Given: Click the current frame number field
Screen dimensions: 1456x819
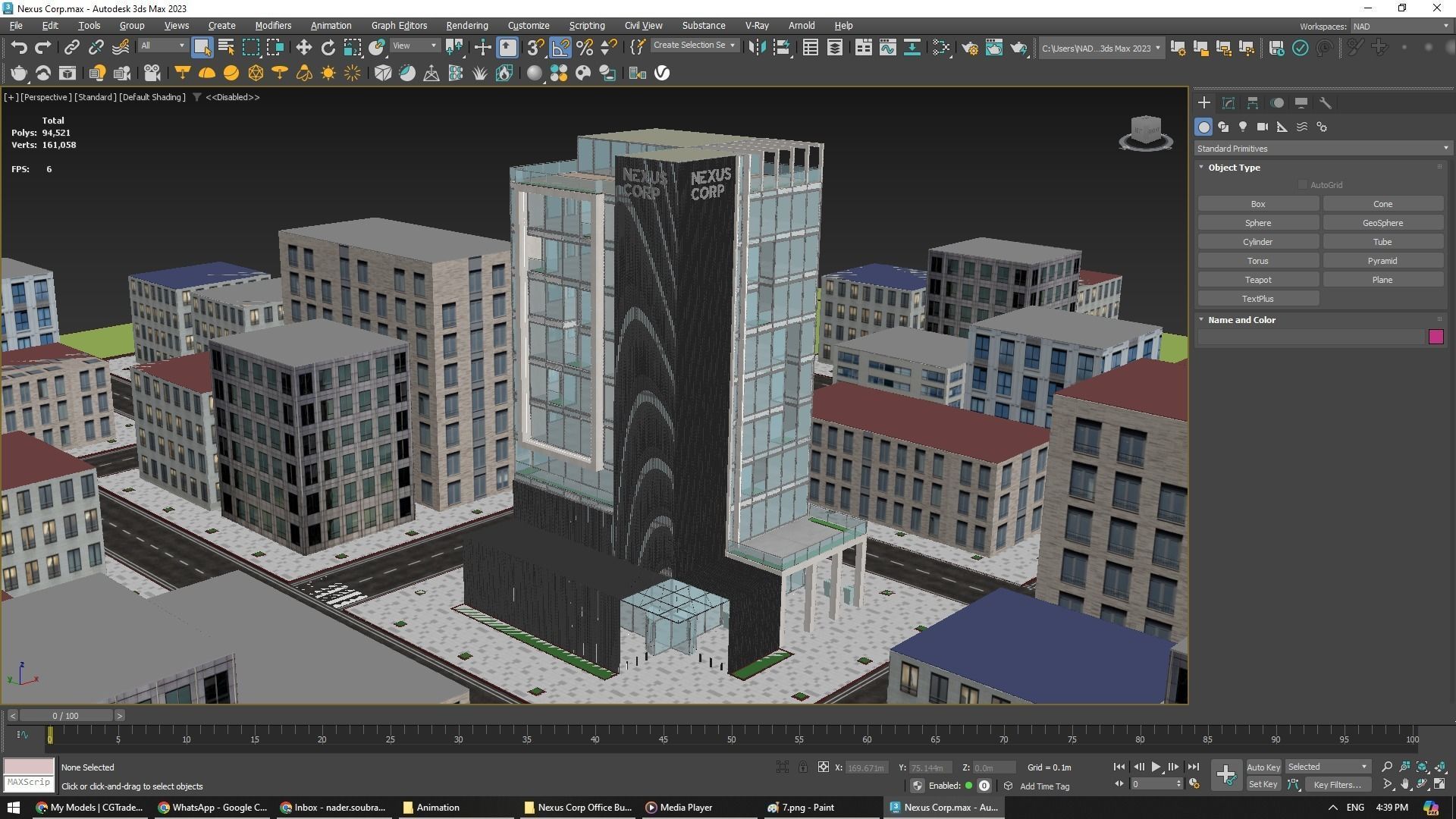Looking at the screenshot, I should (x=1153, y=785).
